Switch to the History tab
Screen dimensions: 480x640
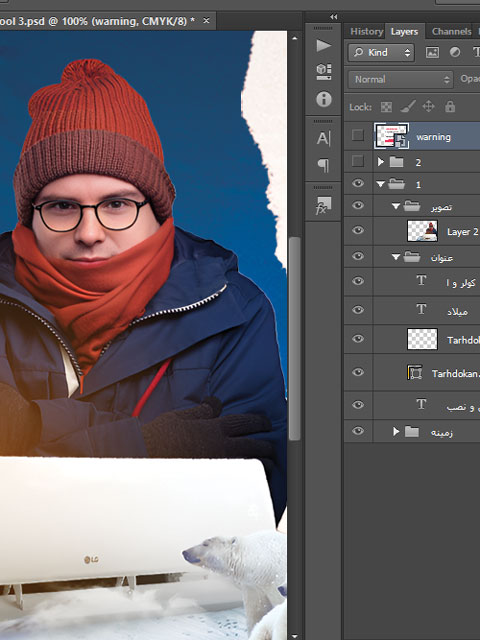click(366, 31)
